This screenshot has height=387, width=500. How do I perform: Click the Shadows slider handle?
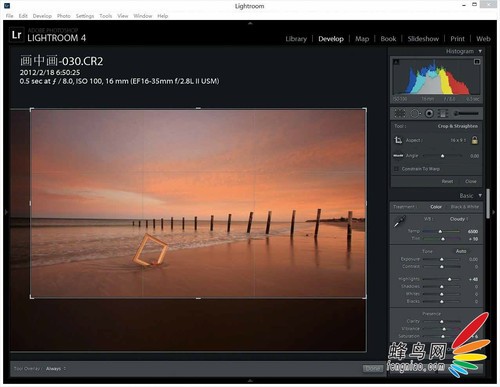[442, 287]
